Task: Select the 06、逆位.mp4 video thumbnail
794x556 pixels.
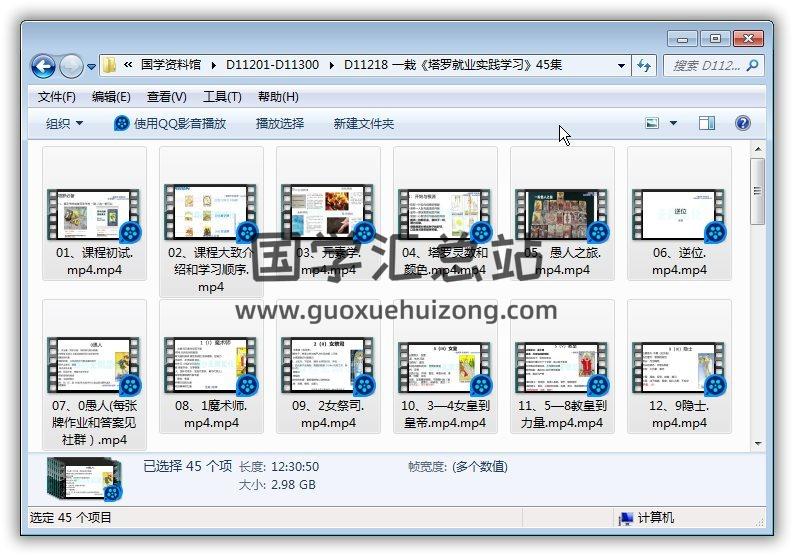Action: (679, 215)
